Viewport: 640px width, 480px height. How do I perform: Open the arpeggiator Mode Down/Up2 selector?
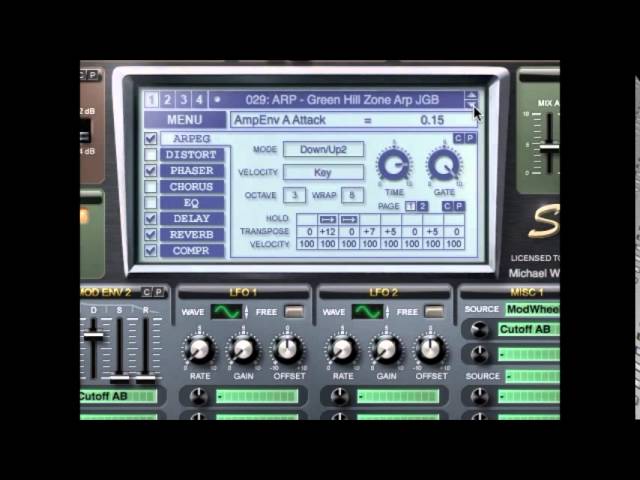[323, 150]
